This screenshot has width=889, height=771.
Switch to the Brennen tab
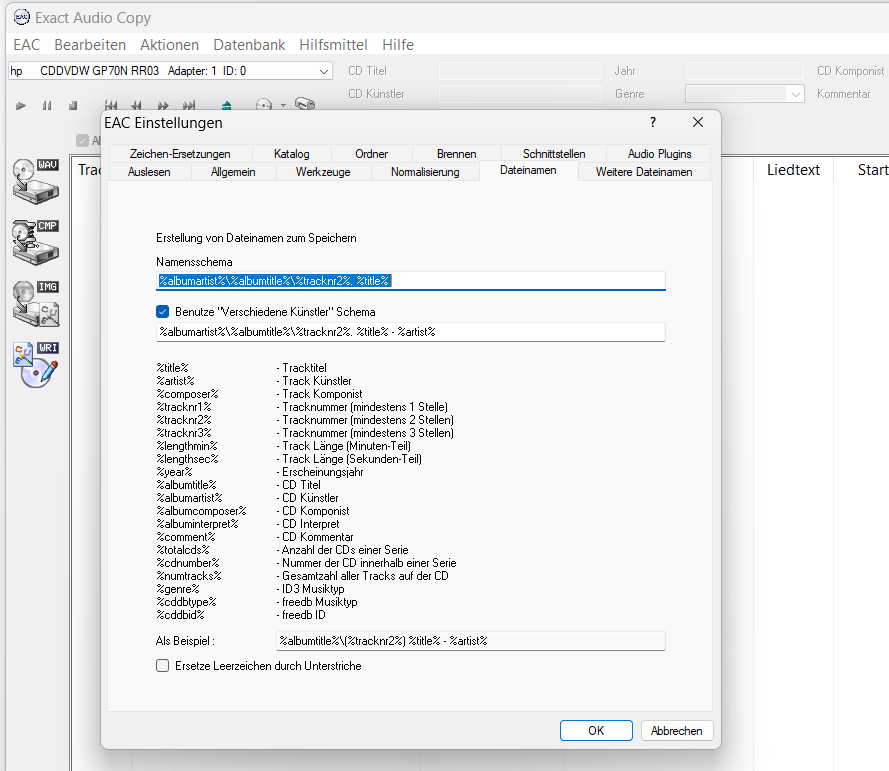point(456,154)
